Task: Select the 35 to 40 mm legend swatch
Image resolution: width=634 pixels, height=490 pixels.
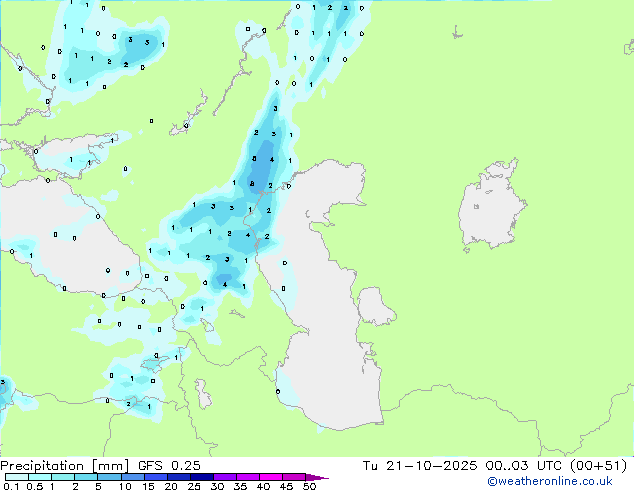Action: pyautogui.click(x=247, y=477)
